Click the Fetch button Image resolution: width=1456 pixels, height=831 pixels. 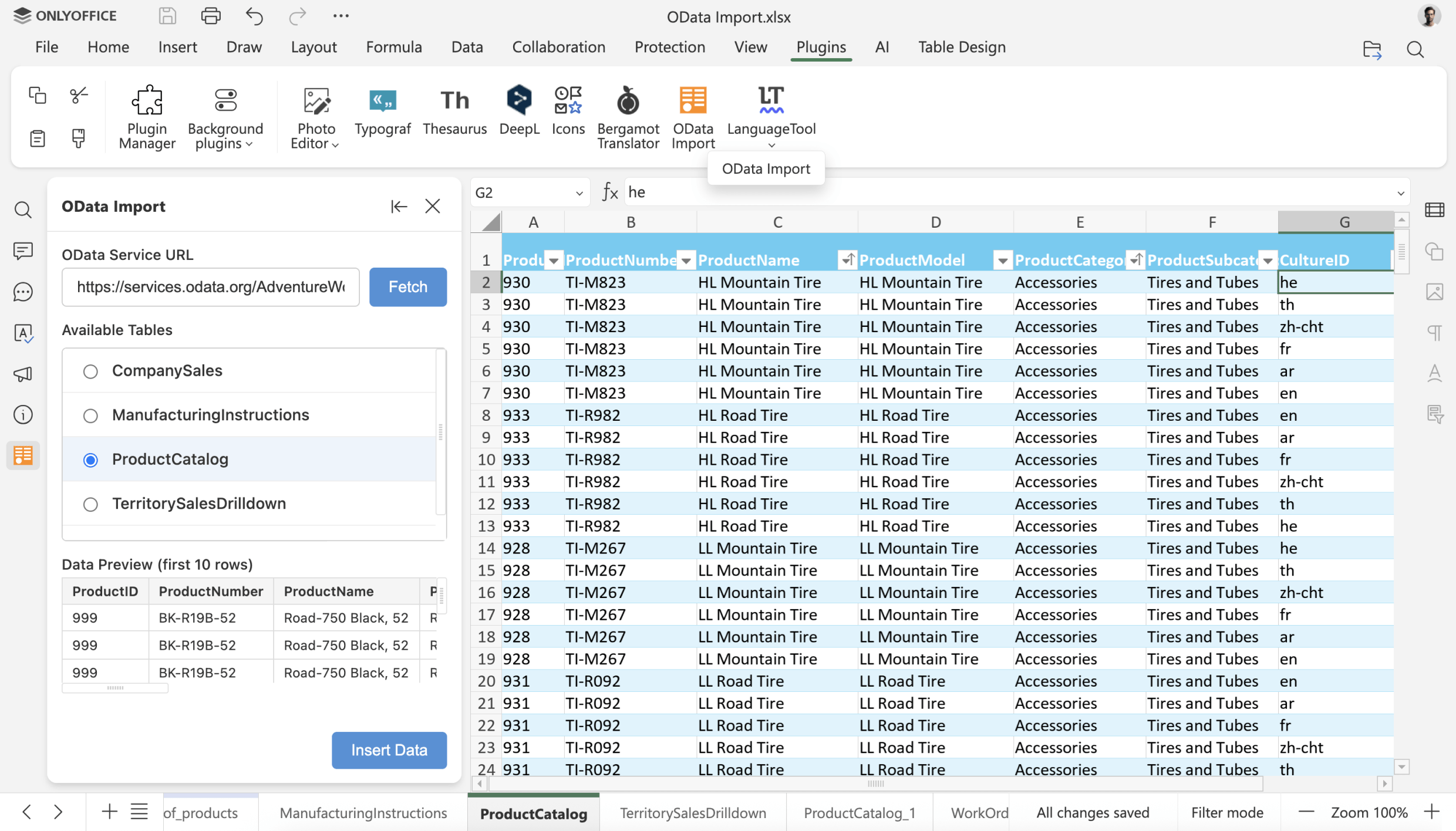(x=407, y=287)
